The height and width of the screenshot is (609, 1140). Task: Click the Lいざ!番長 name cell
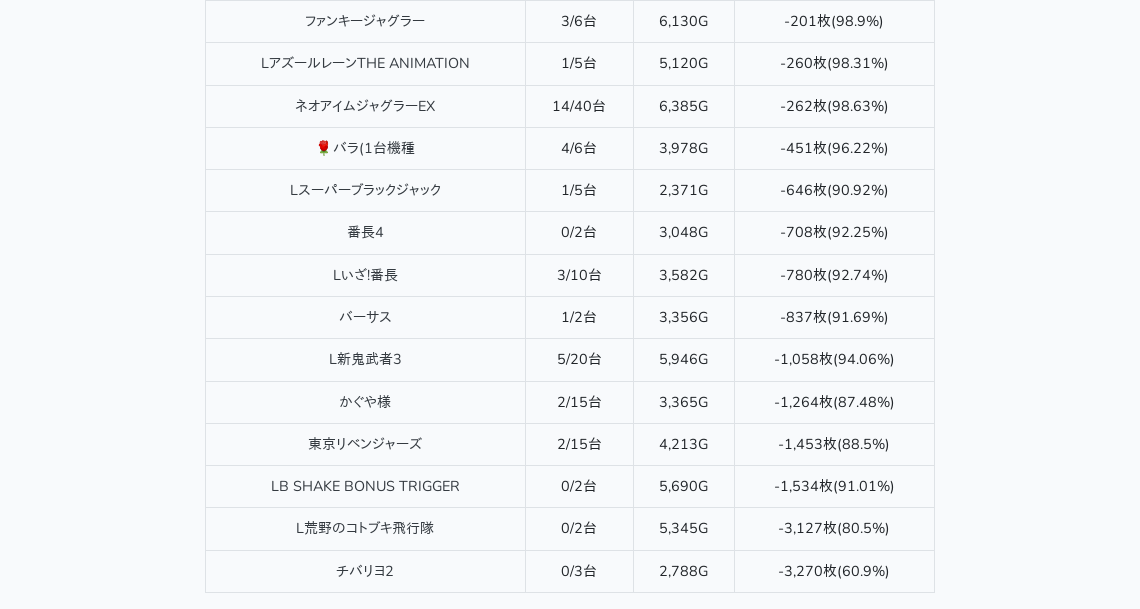[x=365, y=275]
